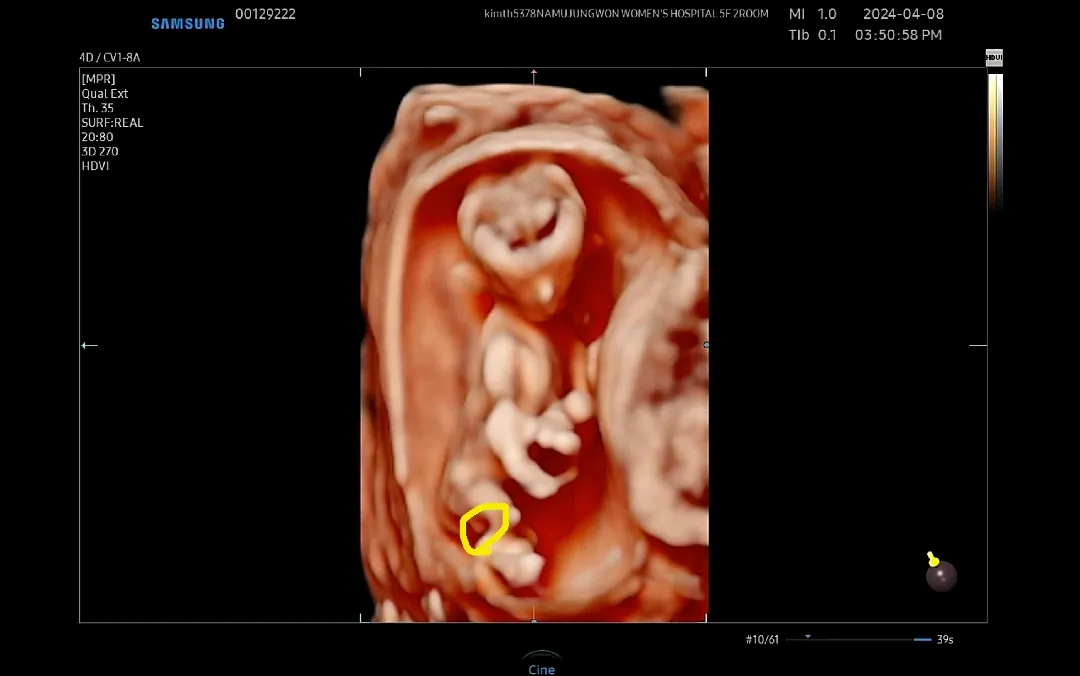
Task: Click the cine frame position marker
Action: coord(808,637)
